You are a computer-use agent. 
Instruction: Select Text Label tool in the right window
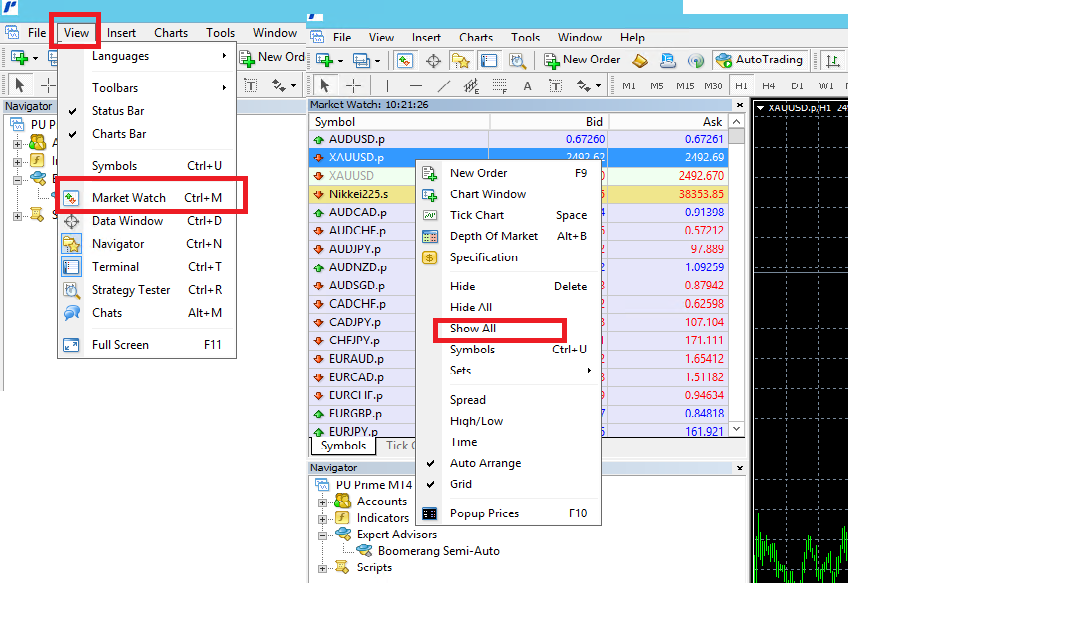(x=556, y=86)
